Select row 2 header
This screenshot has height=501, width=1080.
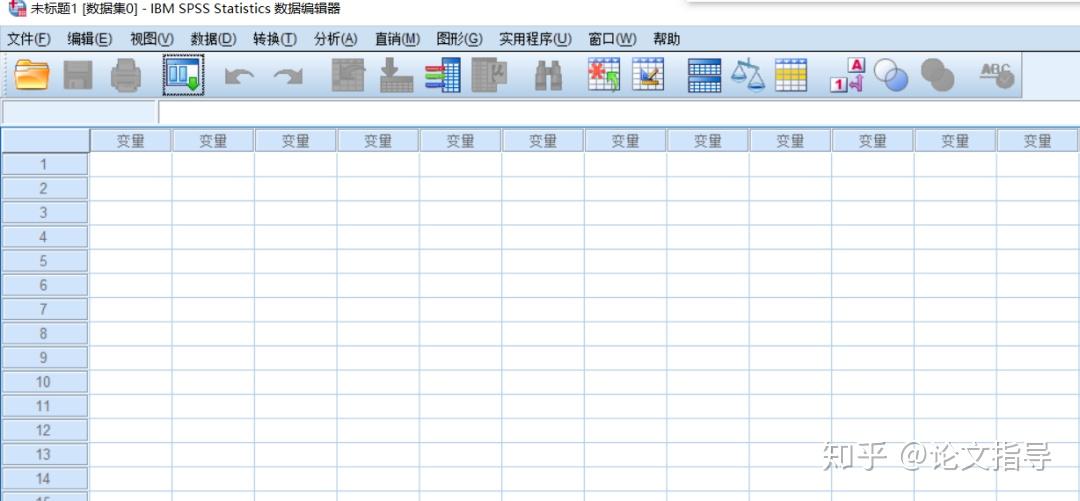click(x=44, y=188)
